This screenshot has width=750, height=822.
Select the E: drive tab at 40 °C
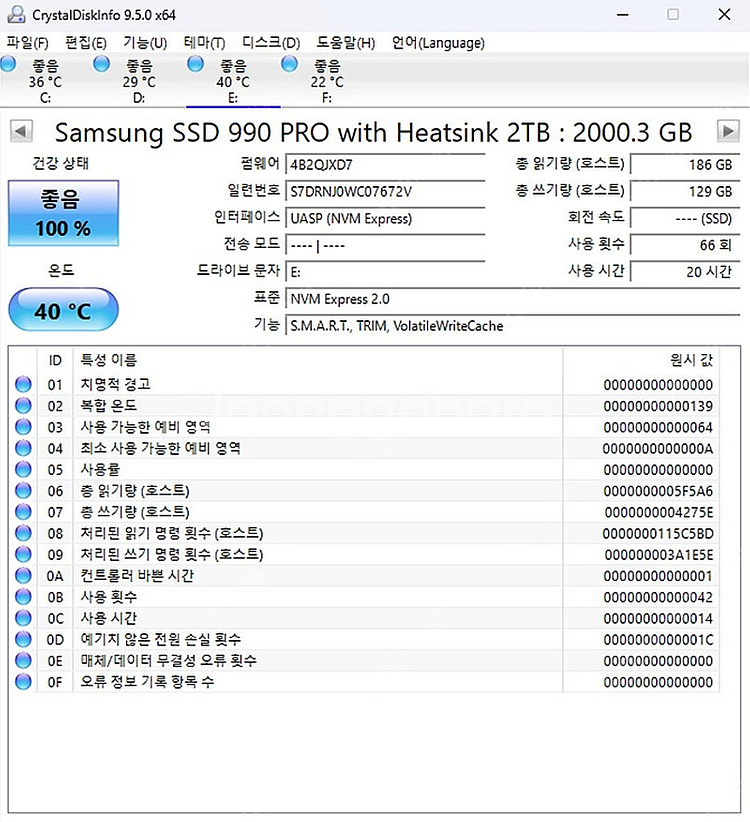233,81
